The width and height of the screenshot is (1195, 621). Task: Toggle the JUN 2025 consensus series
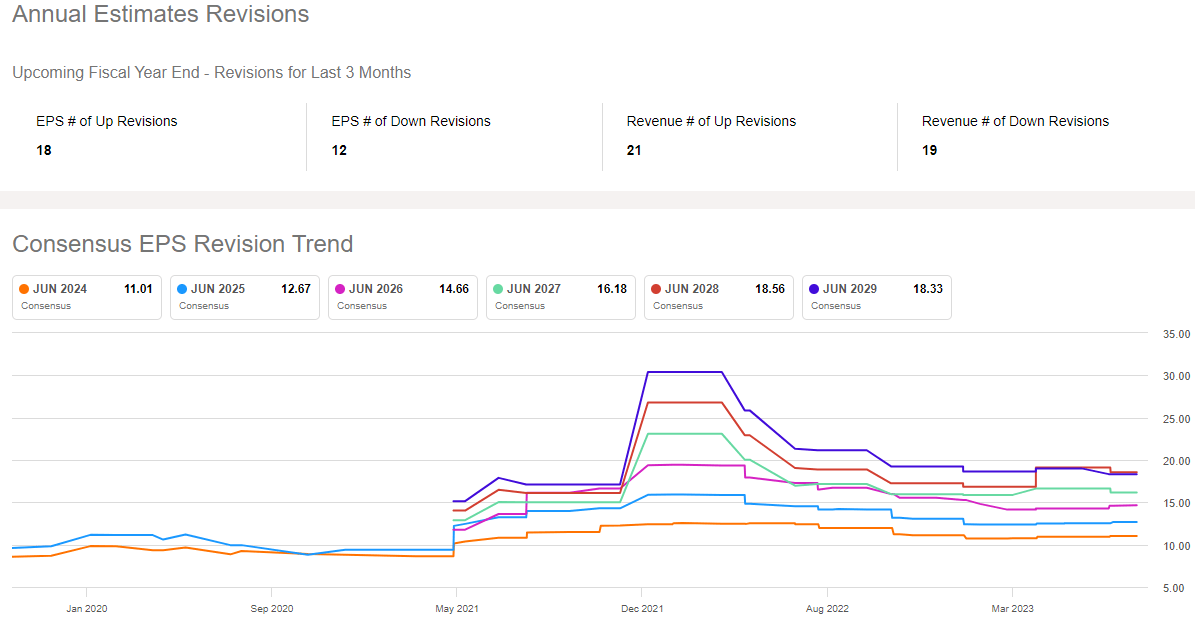[x=244, y=297]
